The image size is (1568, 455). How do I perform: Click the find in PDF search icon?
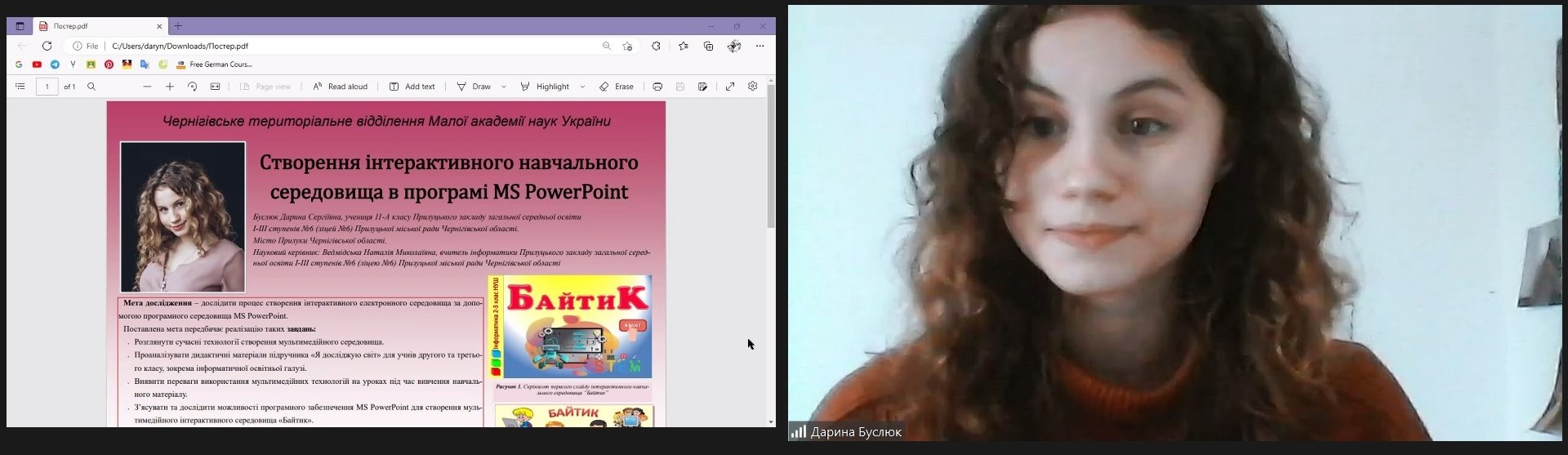91,87
